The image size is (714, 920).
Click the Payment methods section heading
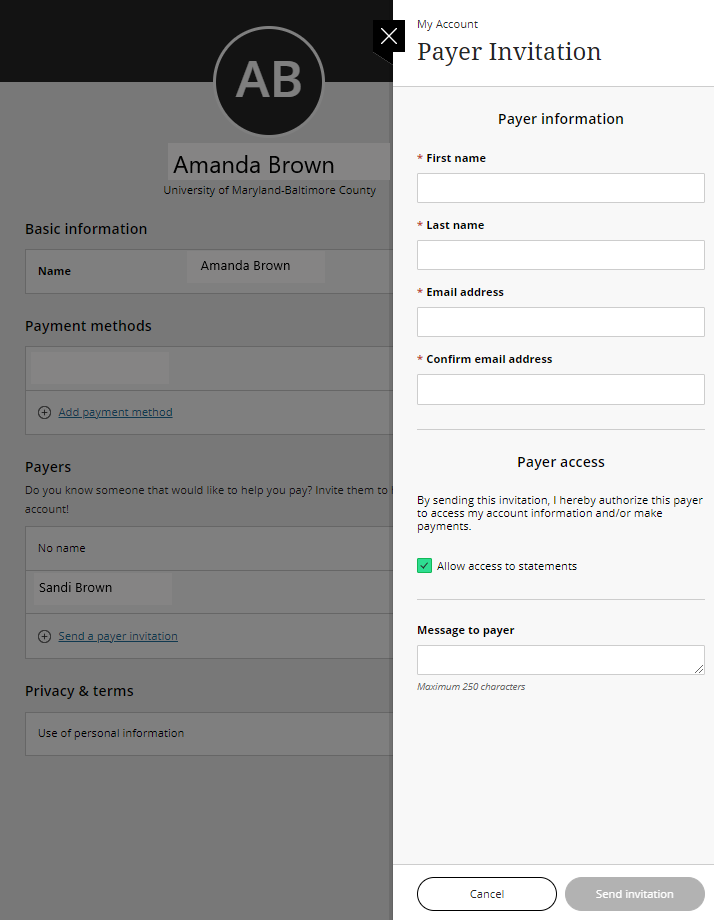88,326
